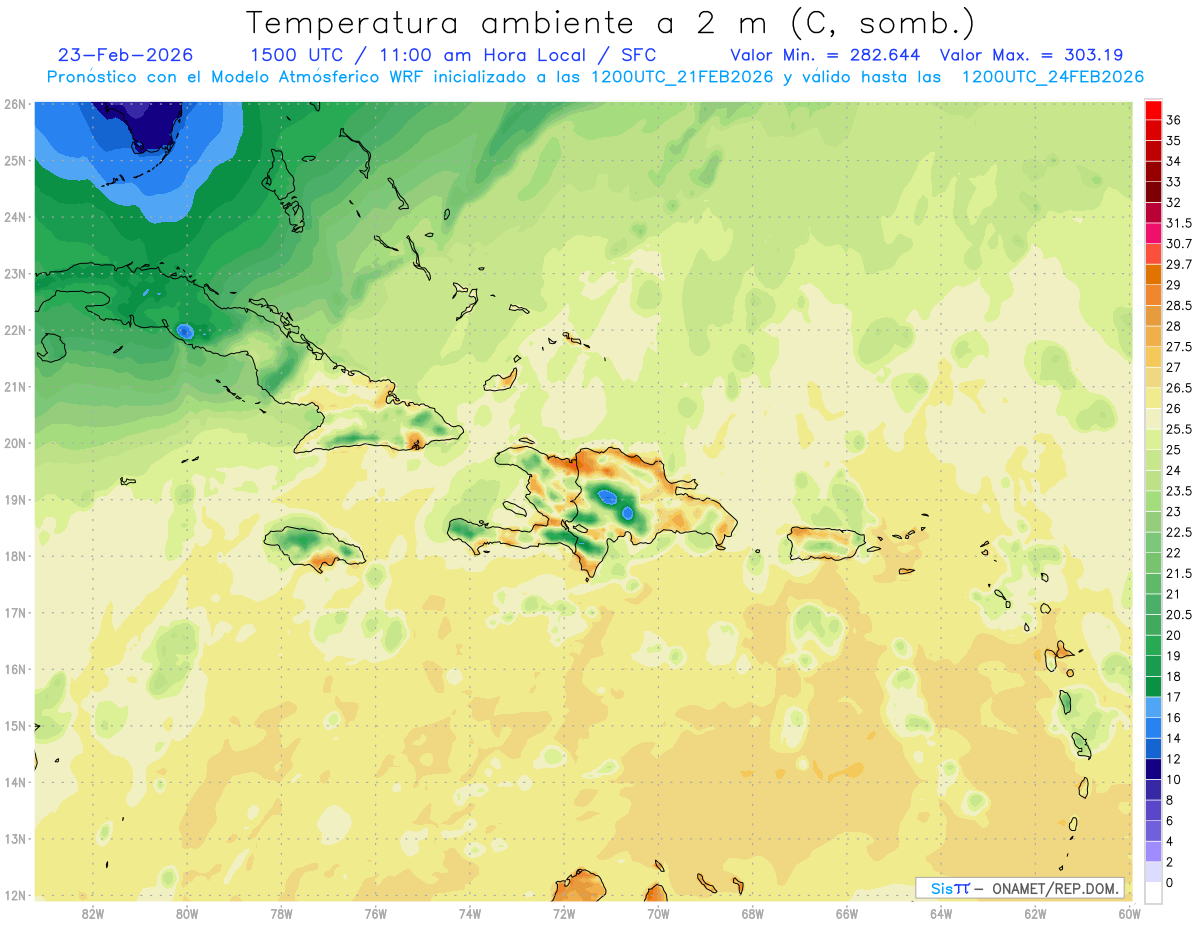Click the longitude axis label 74W
This screenshot has height=927, width=1200.
coord(470,913)
